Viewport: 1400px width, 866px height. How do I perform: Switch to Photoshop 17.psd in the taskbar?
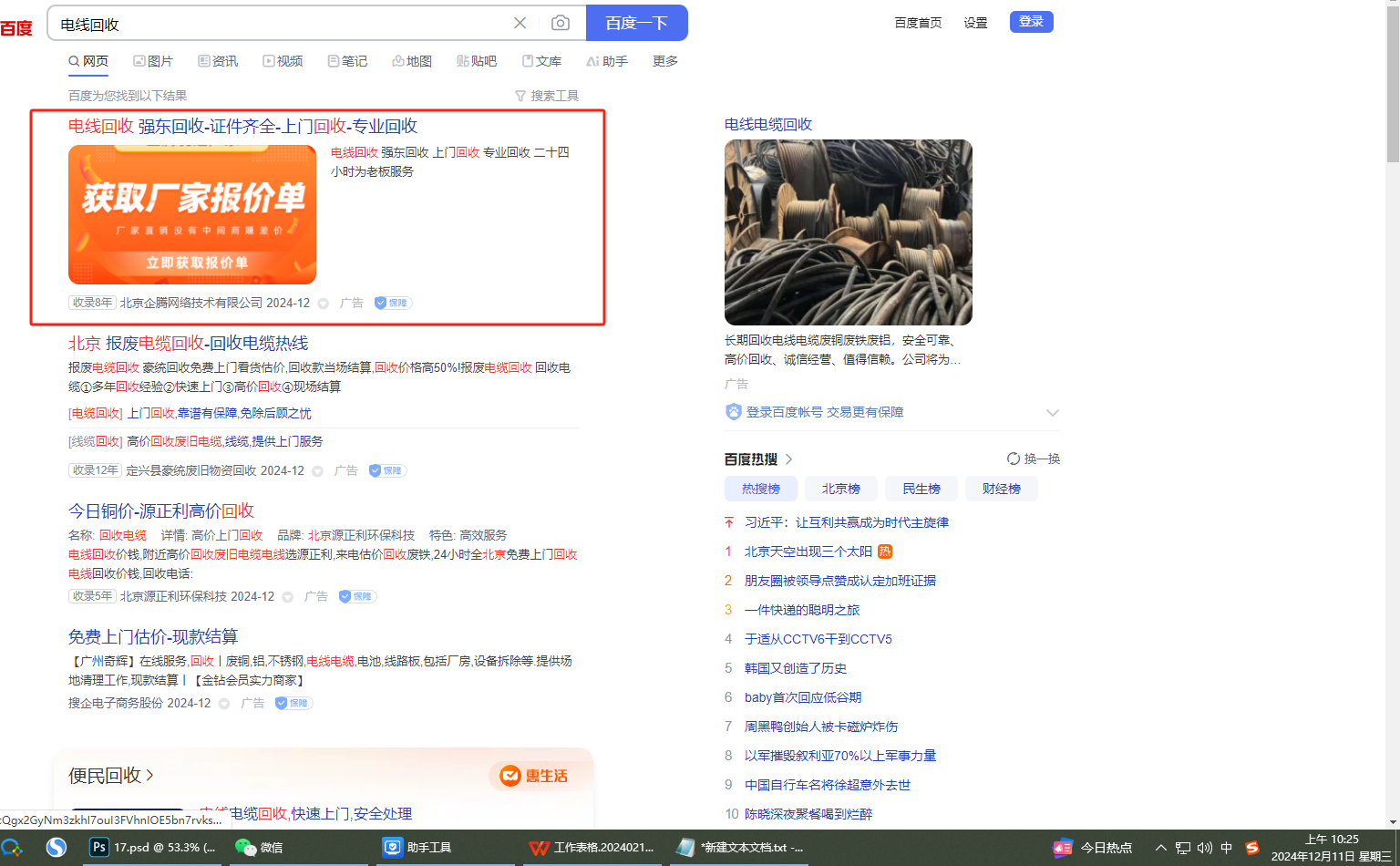[151, 848]
